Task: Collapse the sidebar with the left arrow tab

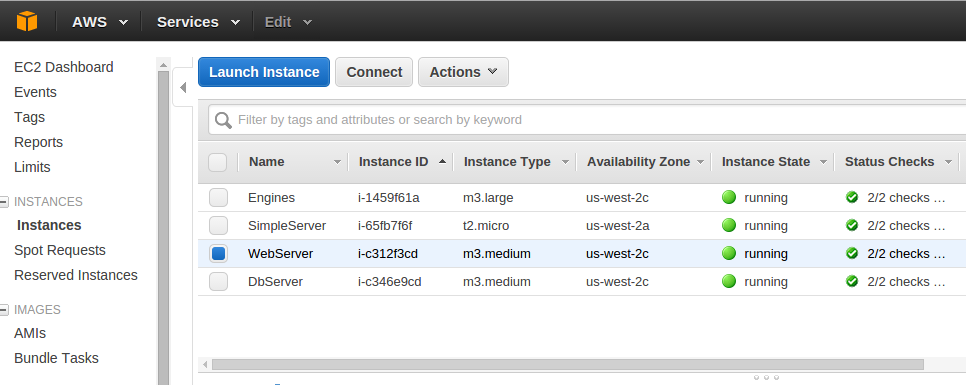Action: pos(182,87)
